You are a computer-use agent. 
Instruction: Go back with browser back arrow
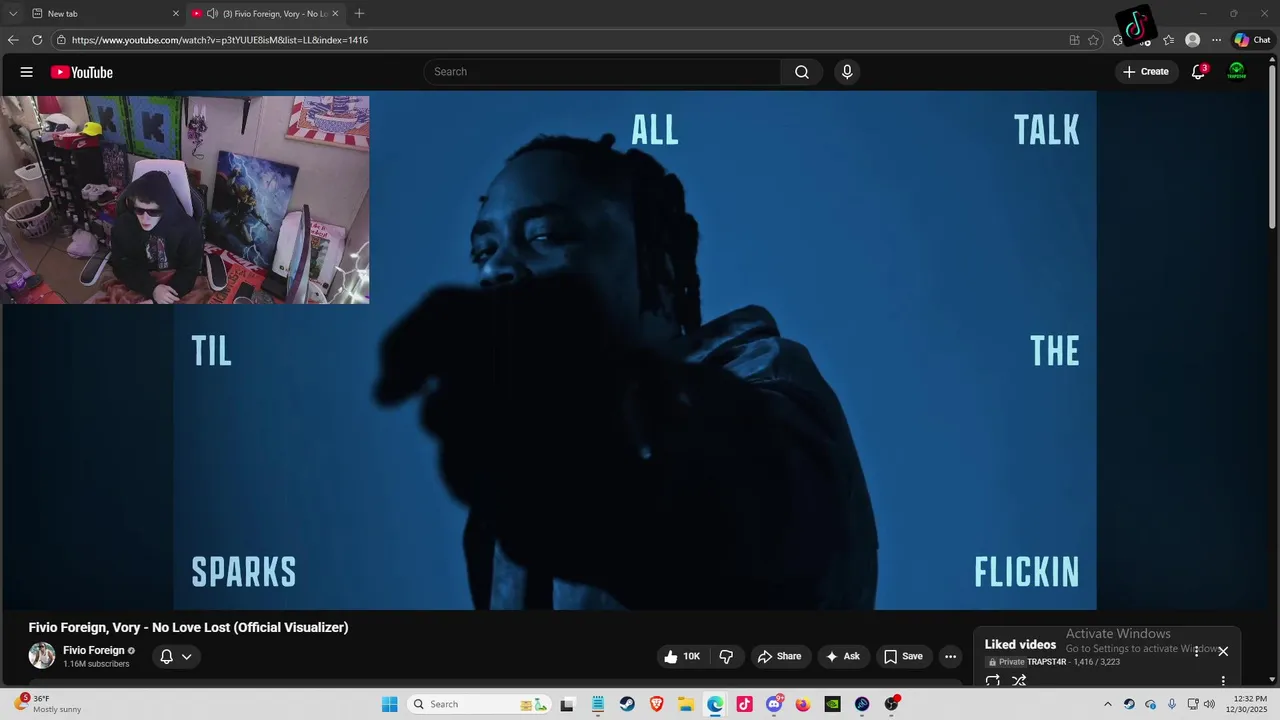[13, 40]
